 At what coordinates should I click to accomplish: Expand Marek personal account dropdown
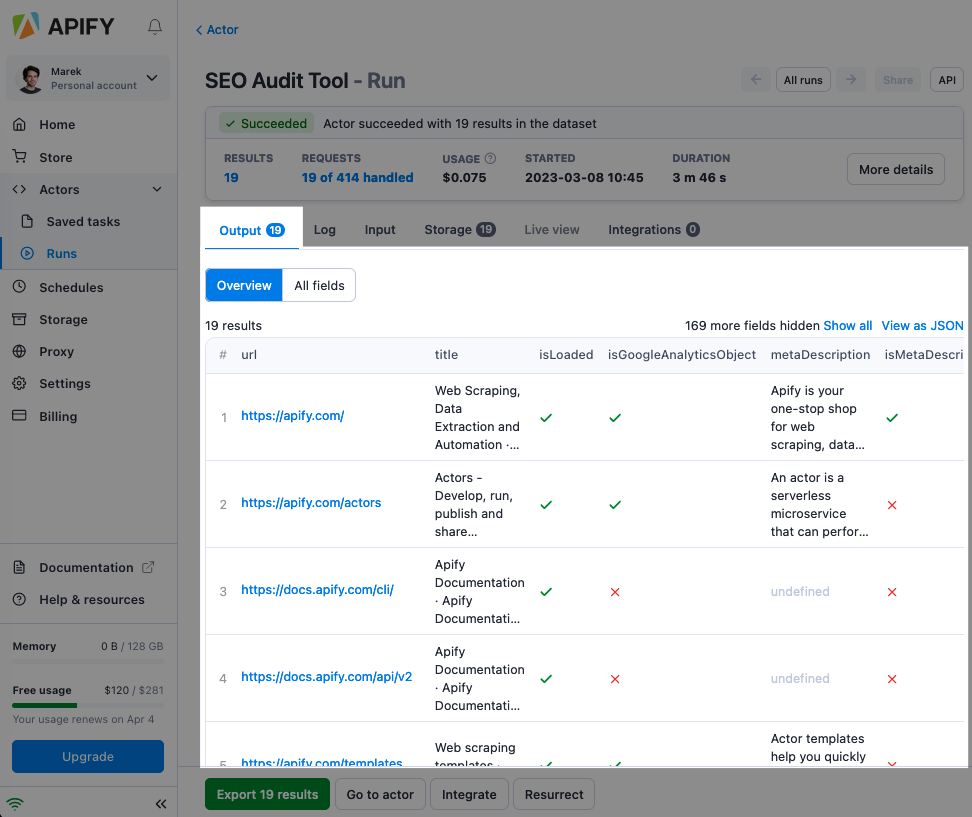(152, 78)
